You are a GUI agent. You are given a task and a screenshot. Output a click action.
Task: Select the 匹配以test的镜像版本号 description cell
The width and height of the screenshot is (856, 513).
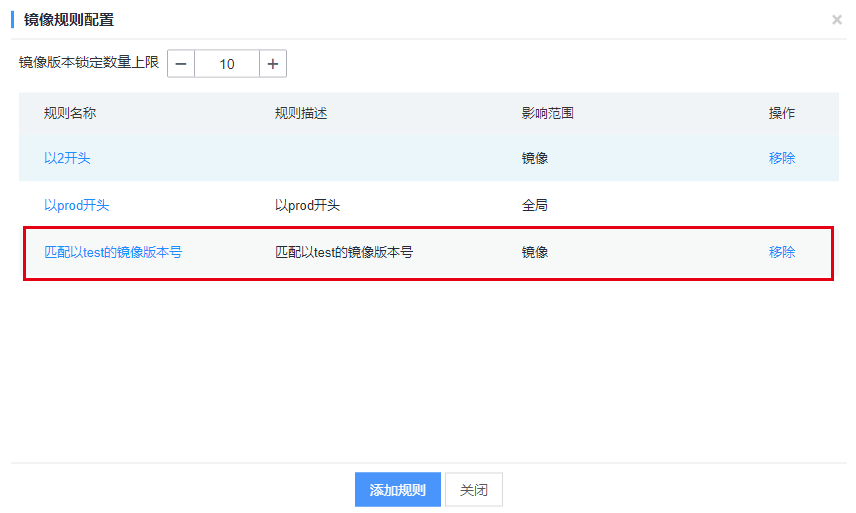pyautogui.click(x=344, y=252)
